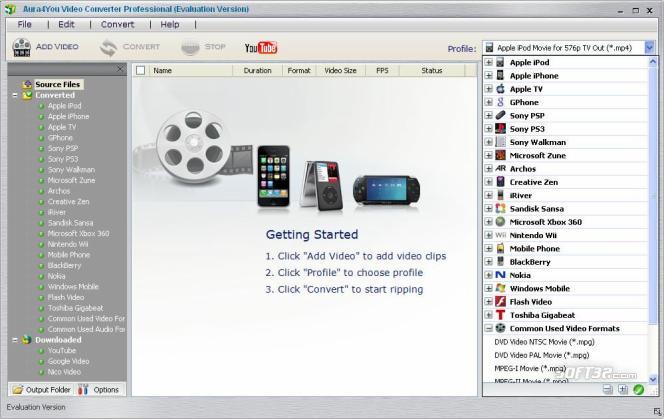This screenshot has width=664, height=419.
Task: Click the Status column header
Action: click(x=432, y=71)
